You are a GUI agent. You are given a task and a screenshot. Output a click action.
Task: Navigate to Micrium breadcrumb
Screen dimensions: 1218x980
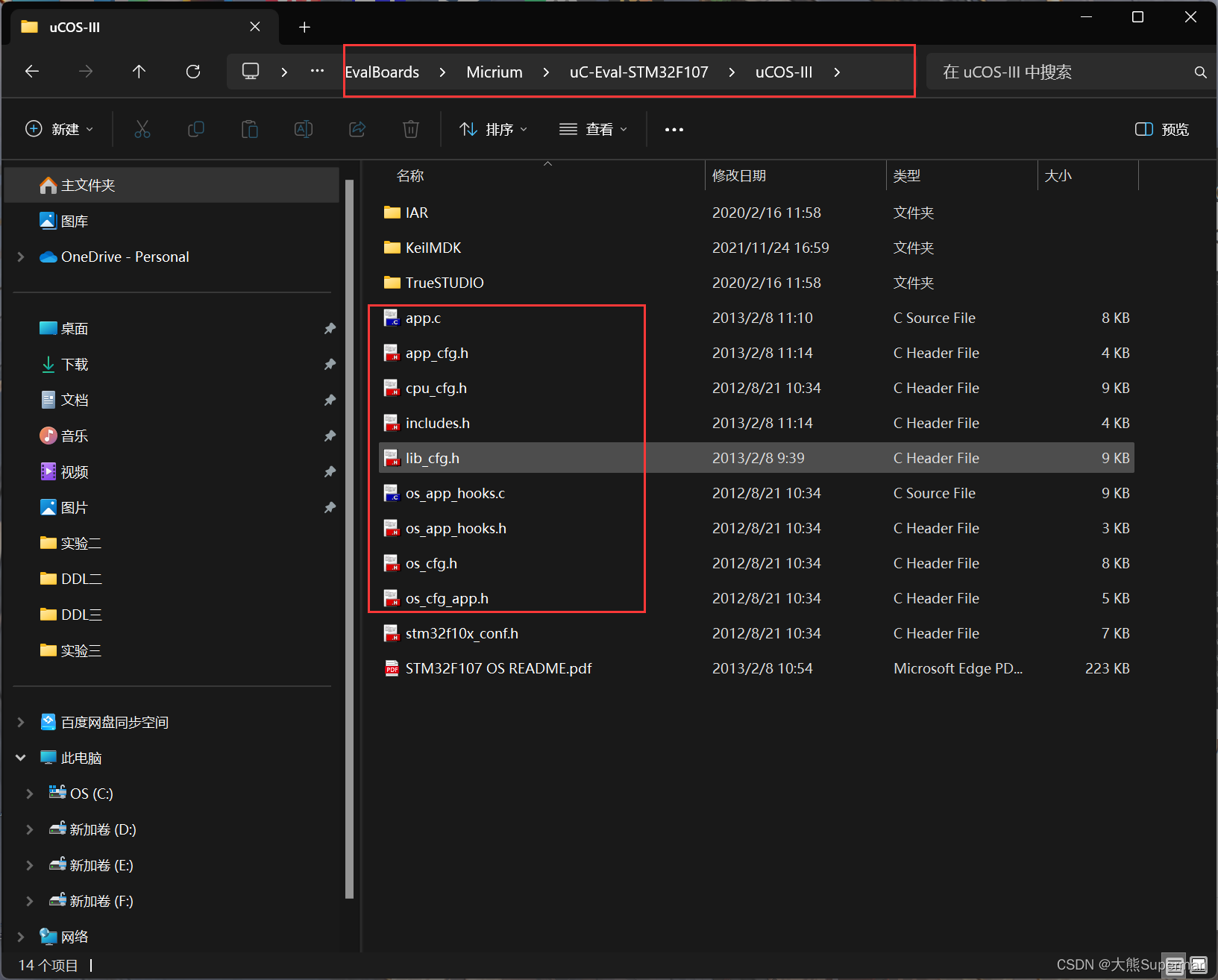click(x=495, y=72)
